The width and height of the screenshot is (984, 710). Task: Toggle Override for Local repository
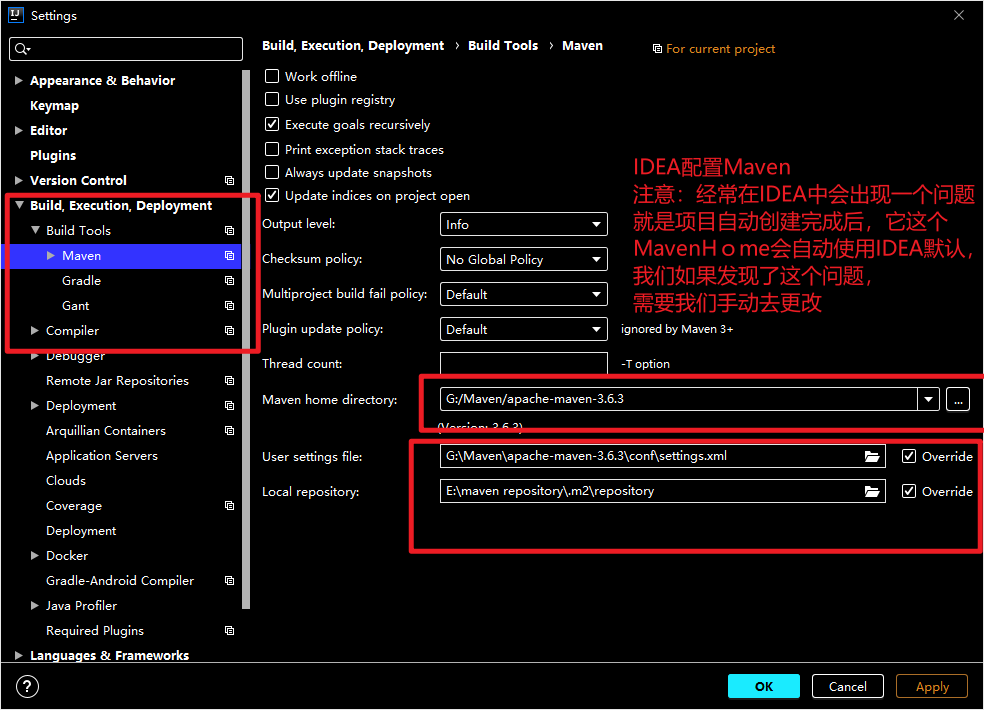pos(909,491)
